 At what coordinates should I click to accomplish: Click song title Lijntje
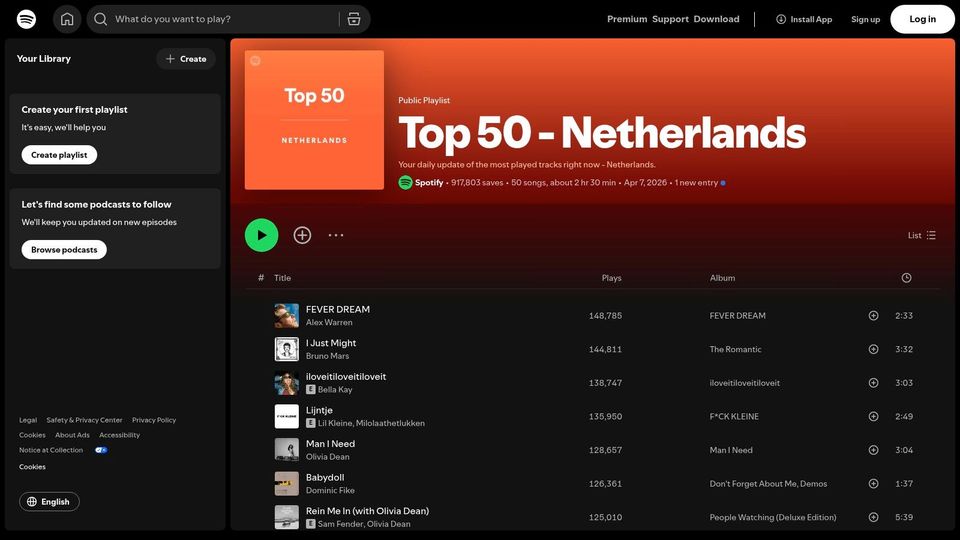[319, 410]
